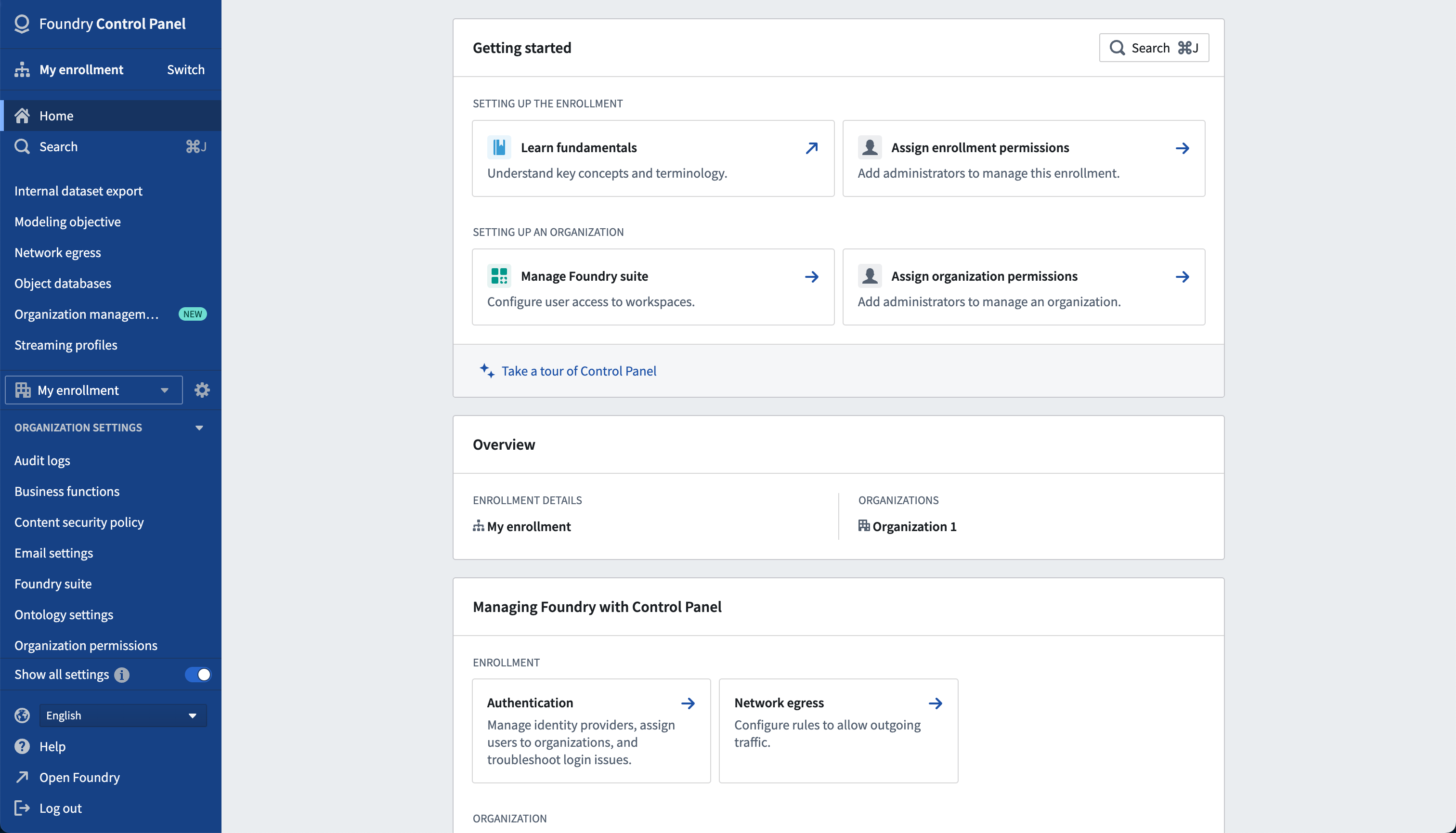Click the Open Foundry arrow icon

click(22, 777)
